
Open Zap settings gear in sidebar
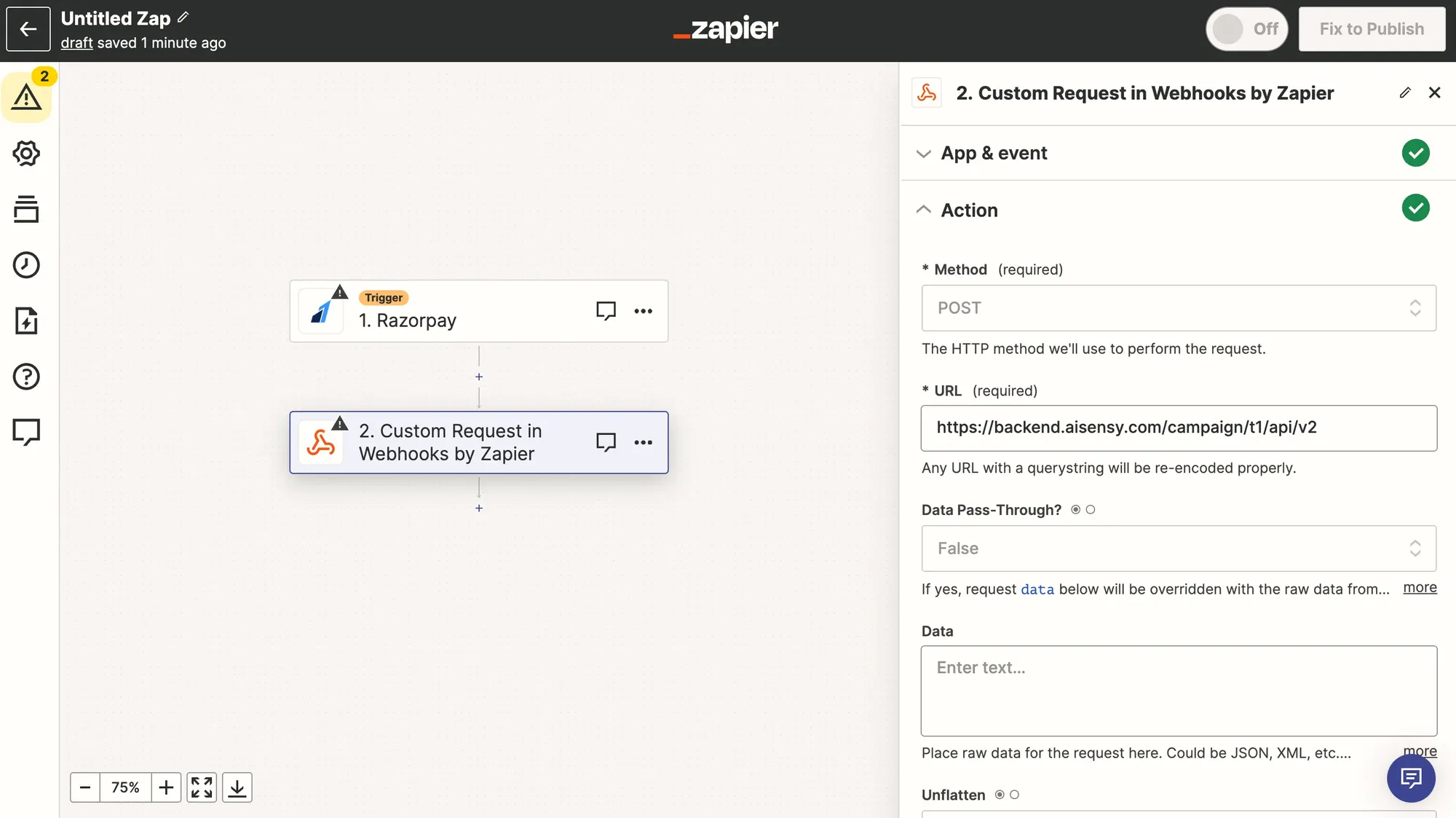[x=27, y=154]
